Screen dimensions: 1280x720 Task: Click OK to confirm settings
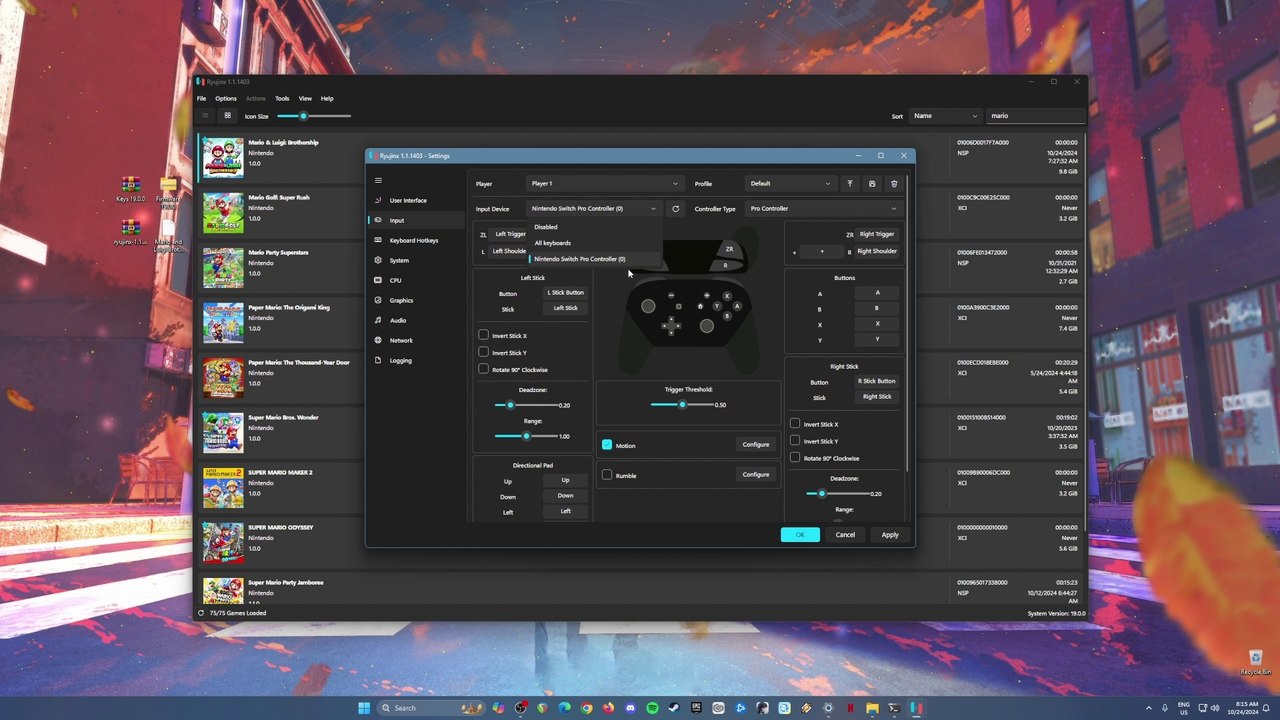(x=800, y=535)
